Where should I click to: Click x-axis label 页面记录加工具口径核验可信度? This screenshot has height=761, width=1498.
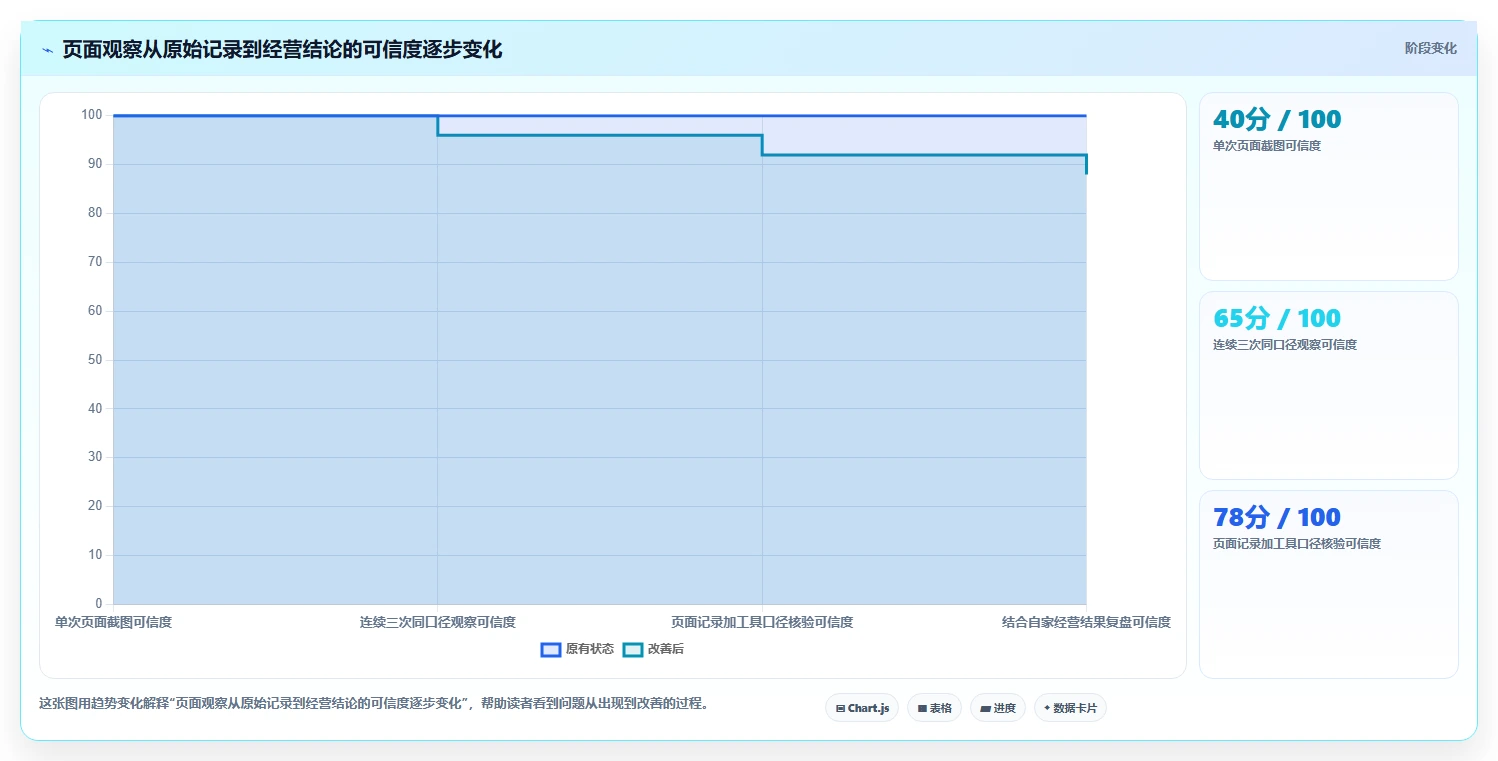(x=762, y=622)
